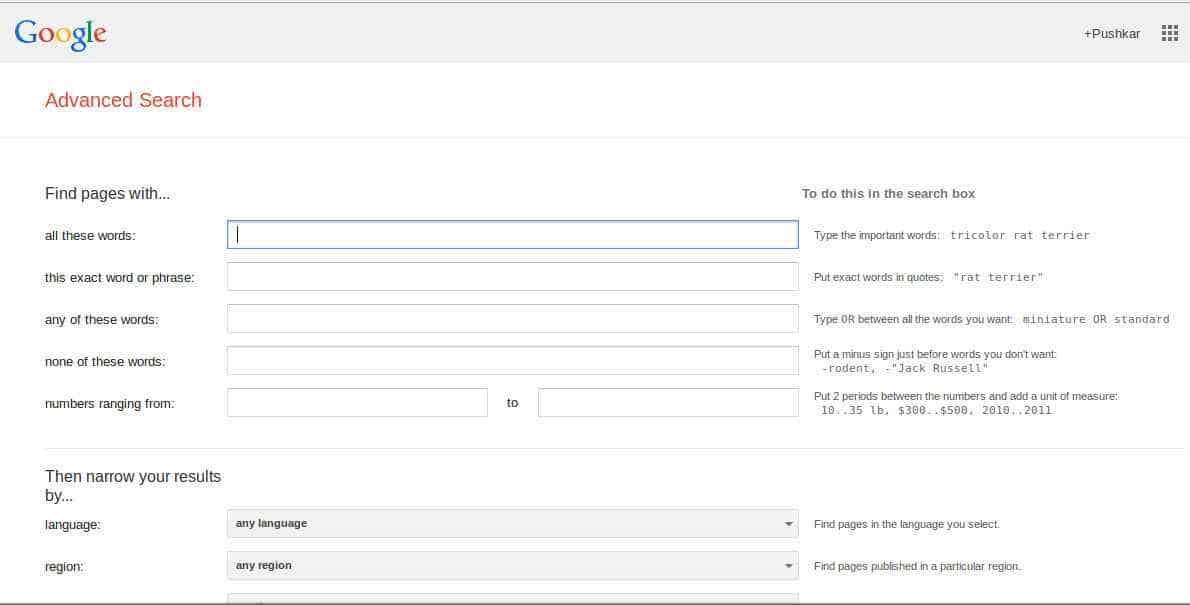Click the Google logo

(x=61, y=35)
